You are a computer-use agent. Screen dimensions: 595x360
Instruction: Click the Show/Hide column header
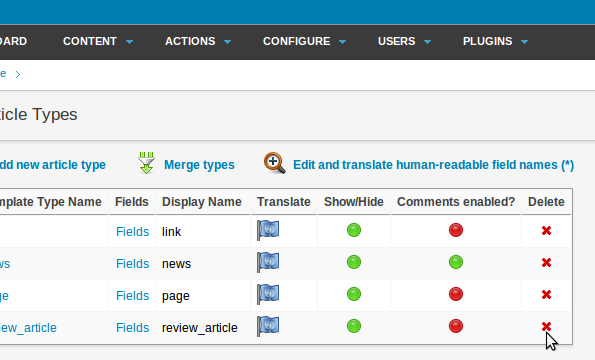click(x=354, y=201)
